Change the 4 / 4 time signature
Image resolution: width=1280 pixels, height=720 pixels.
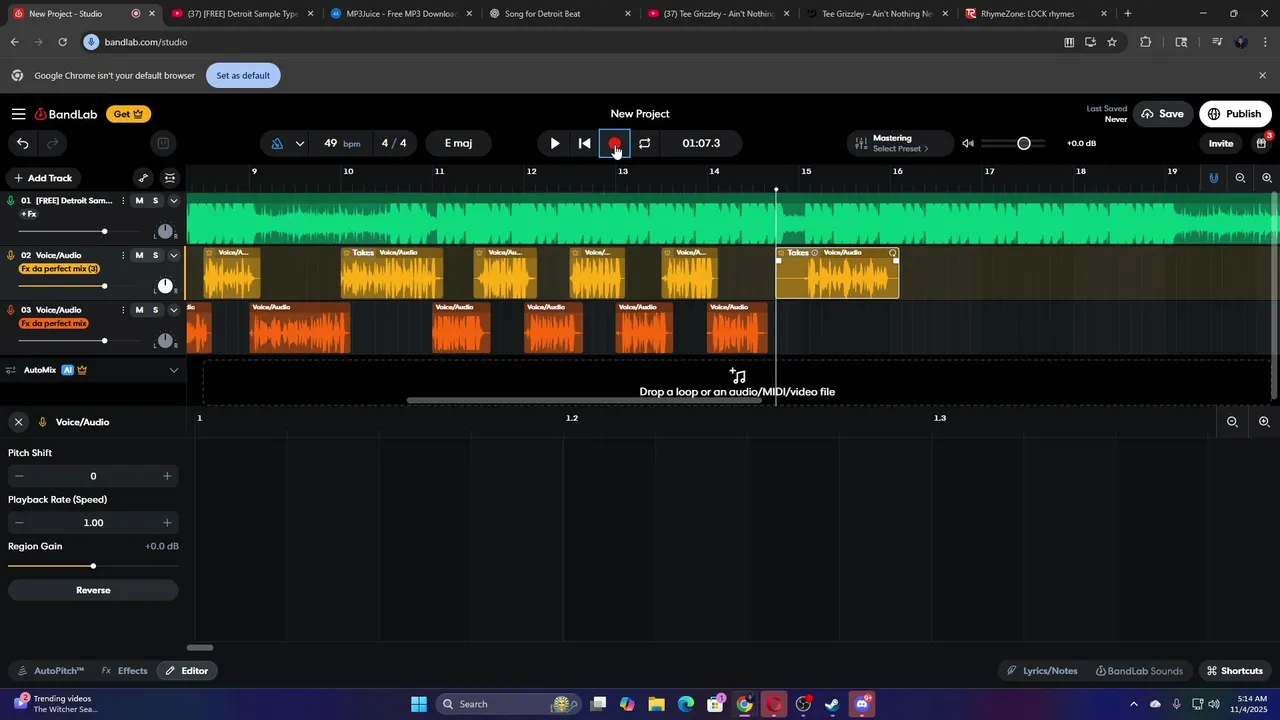point(394,143)
